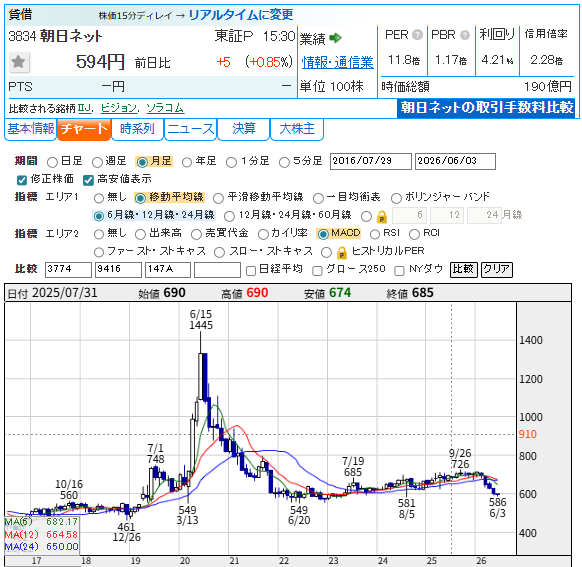Select the 一目均衡表 indicator
This screenshot has width=582, height=567.
tap(318, 198)
